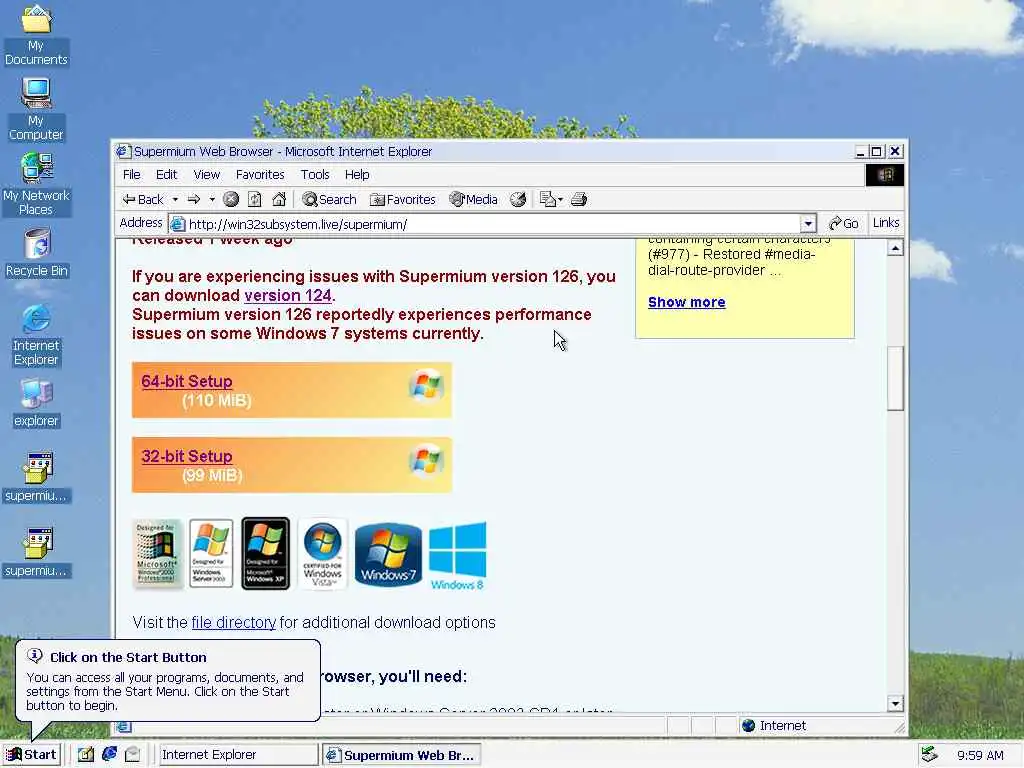Screen dimensions: 1024x768
Task: Select My Network Places desktop icon
Action: tap(36, 184)
